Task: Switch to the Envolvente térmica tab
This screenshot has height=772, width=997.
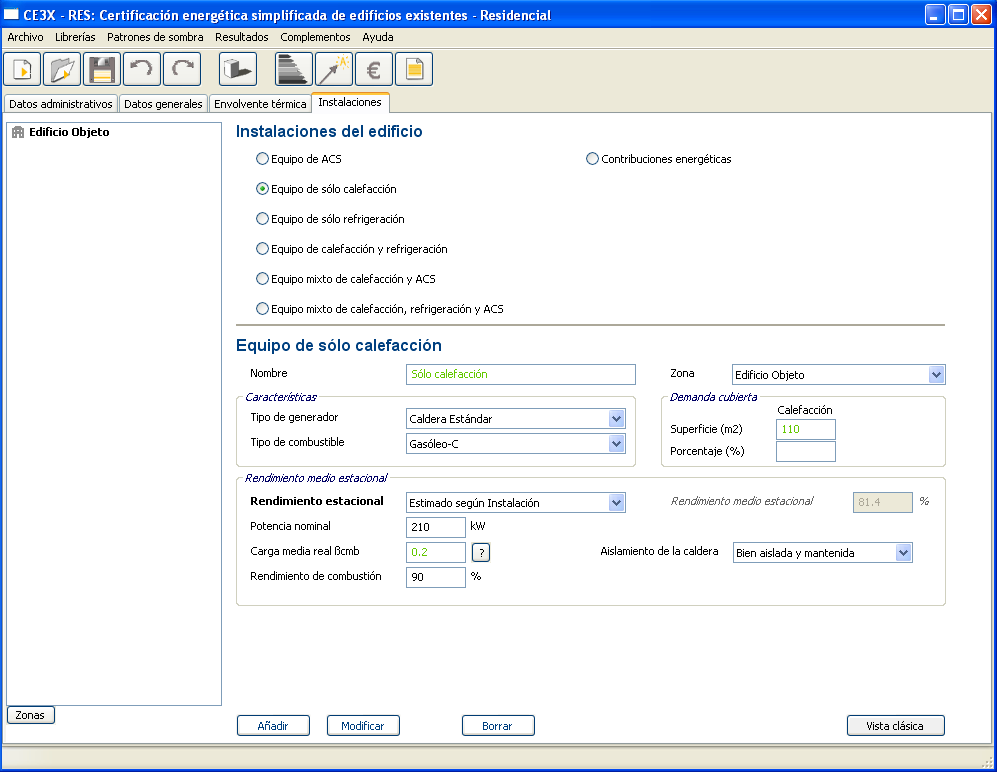Action: coord(260,104)
